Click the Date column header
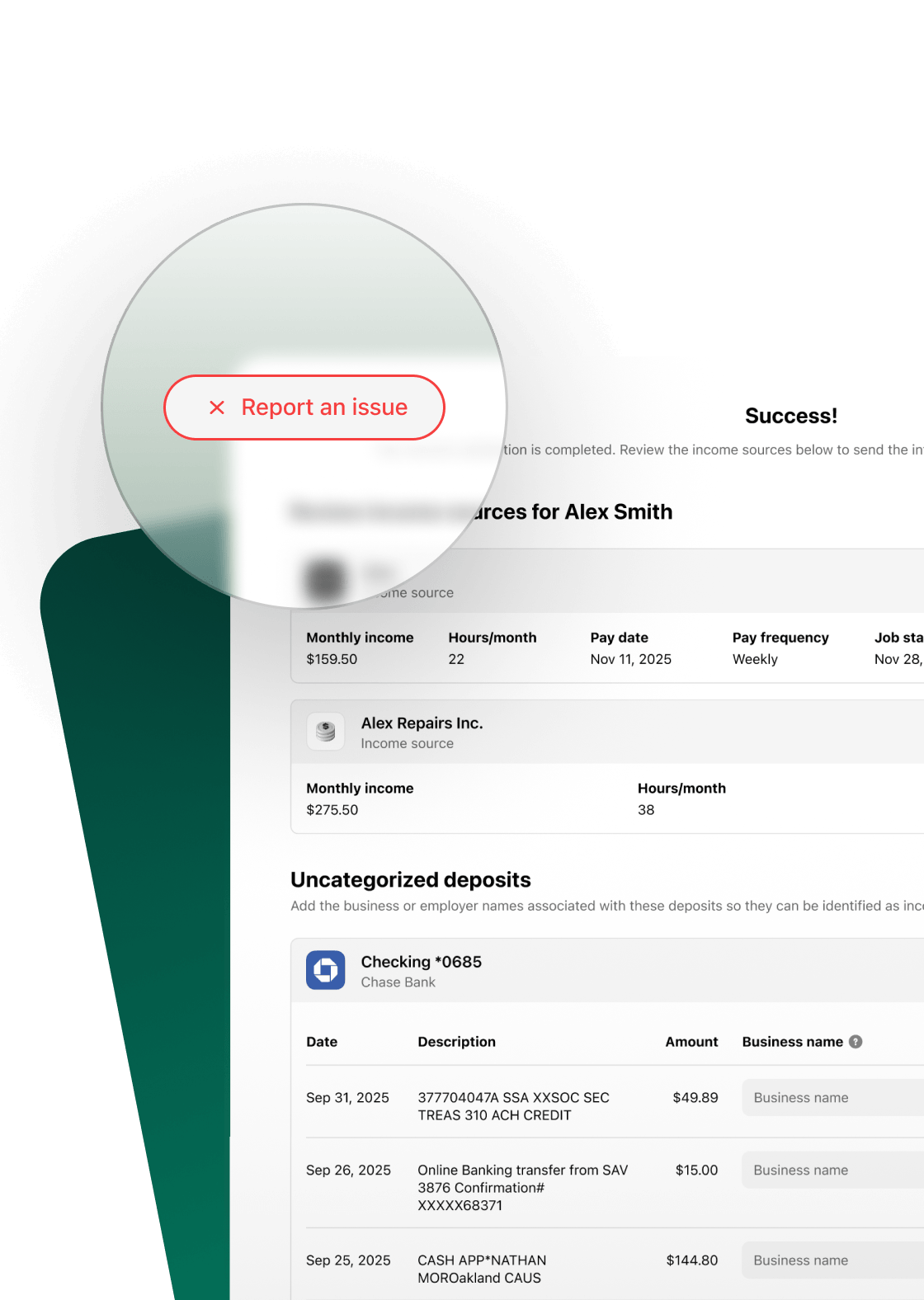 click(x=322, y=1042)
